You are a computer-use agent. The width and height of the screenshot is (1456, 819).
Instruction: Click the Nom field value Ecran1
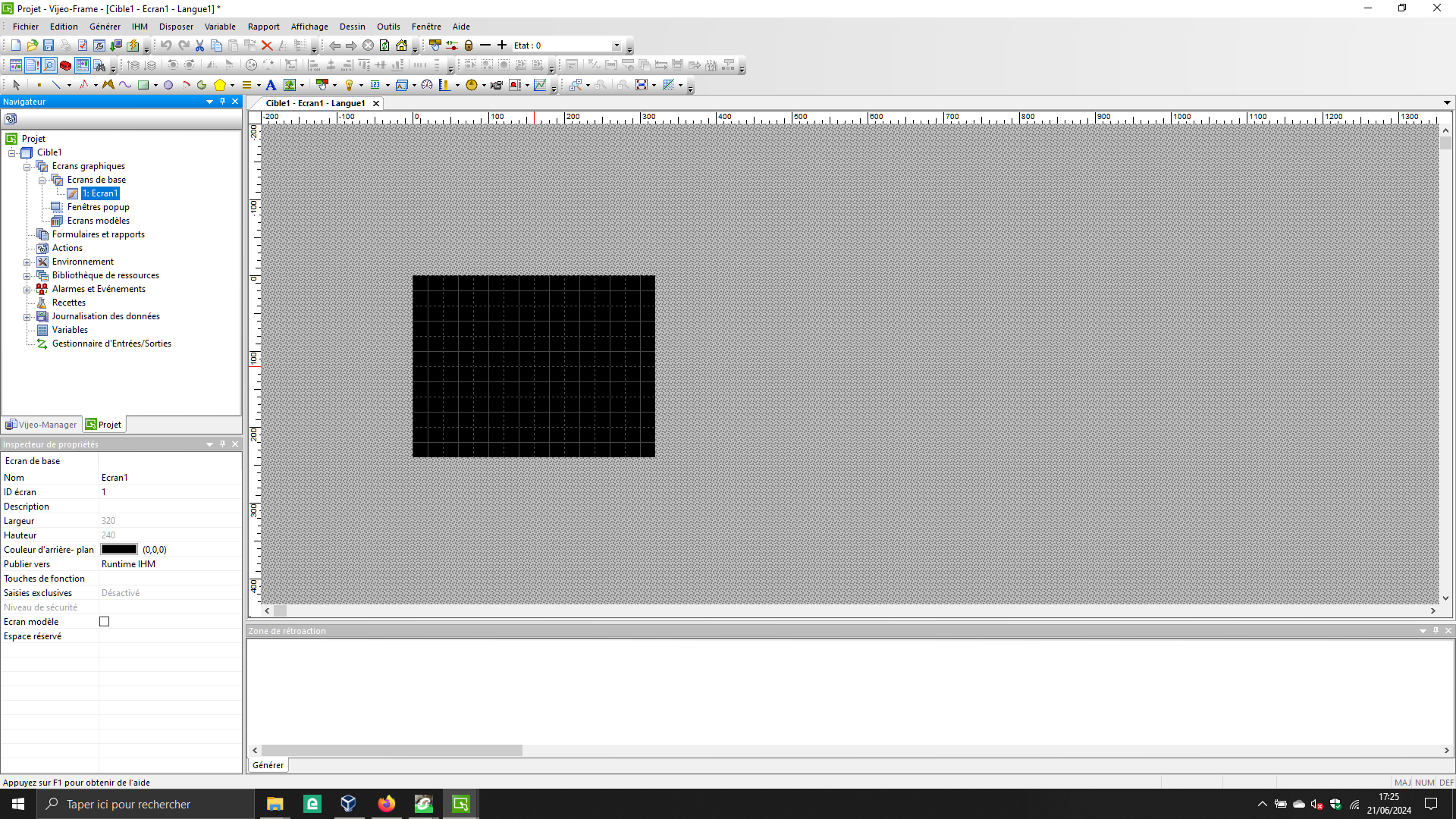coord(115,478)
